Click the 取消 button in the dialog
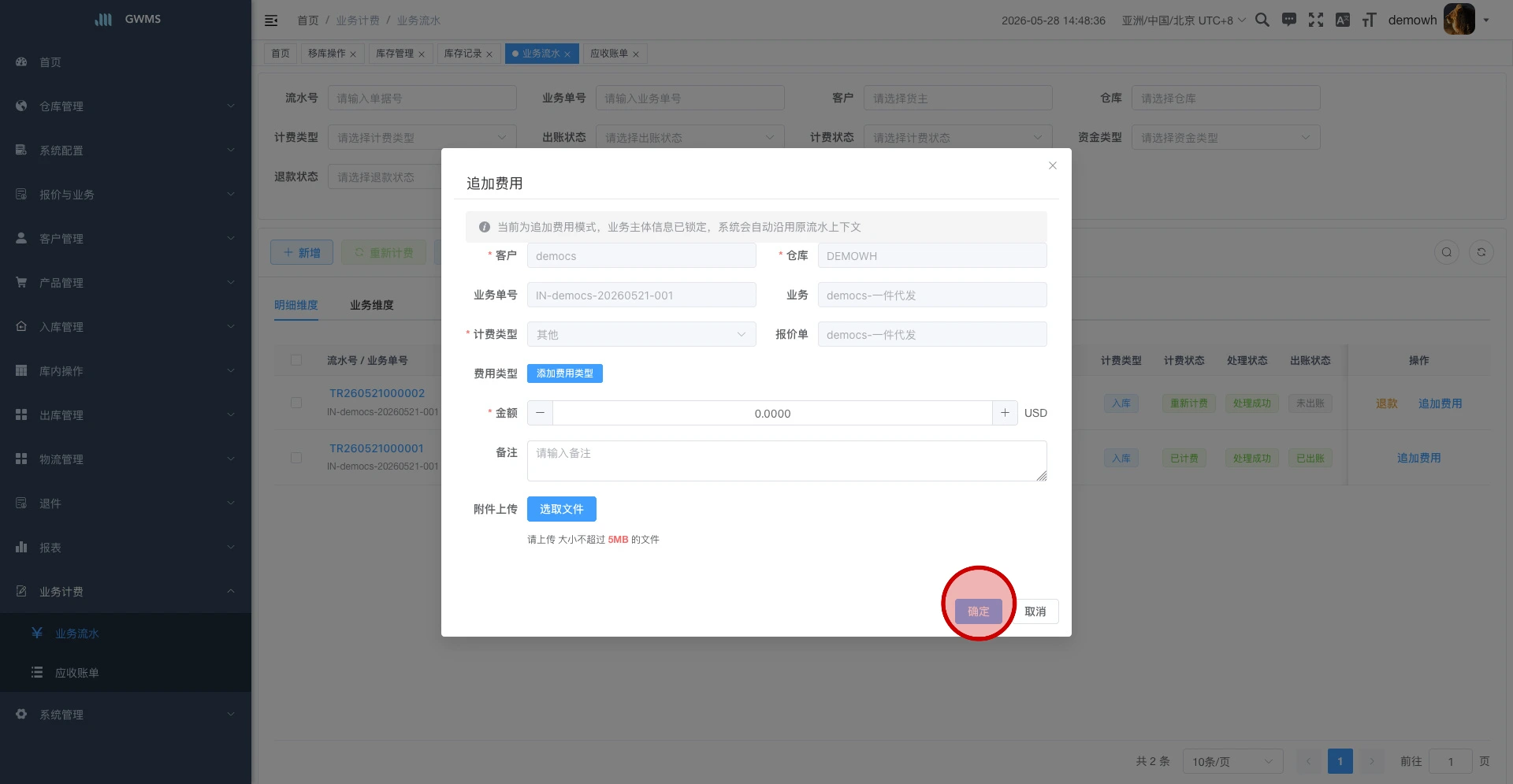Viewport: 1513px width, 784px height. click(1035, 611)
